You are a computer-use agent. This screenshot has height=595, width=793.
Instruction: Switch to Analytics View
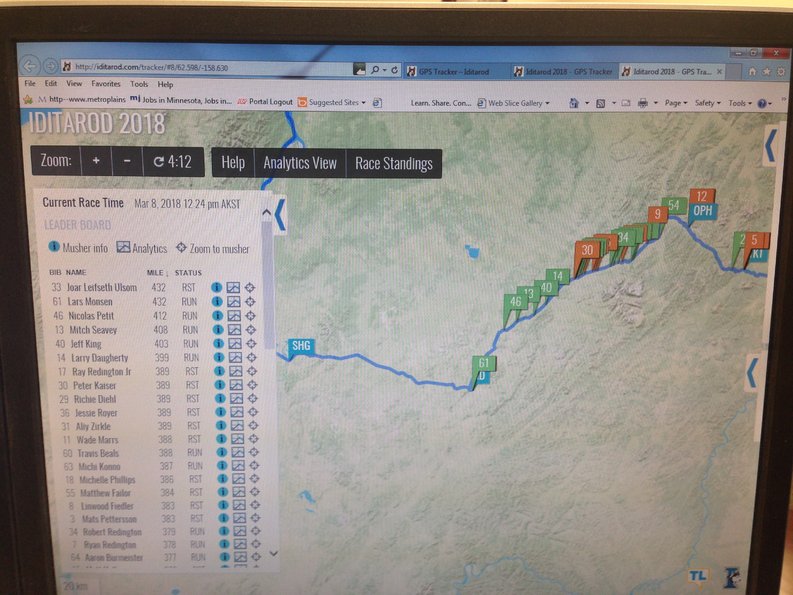click(x=299, y=163)
